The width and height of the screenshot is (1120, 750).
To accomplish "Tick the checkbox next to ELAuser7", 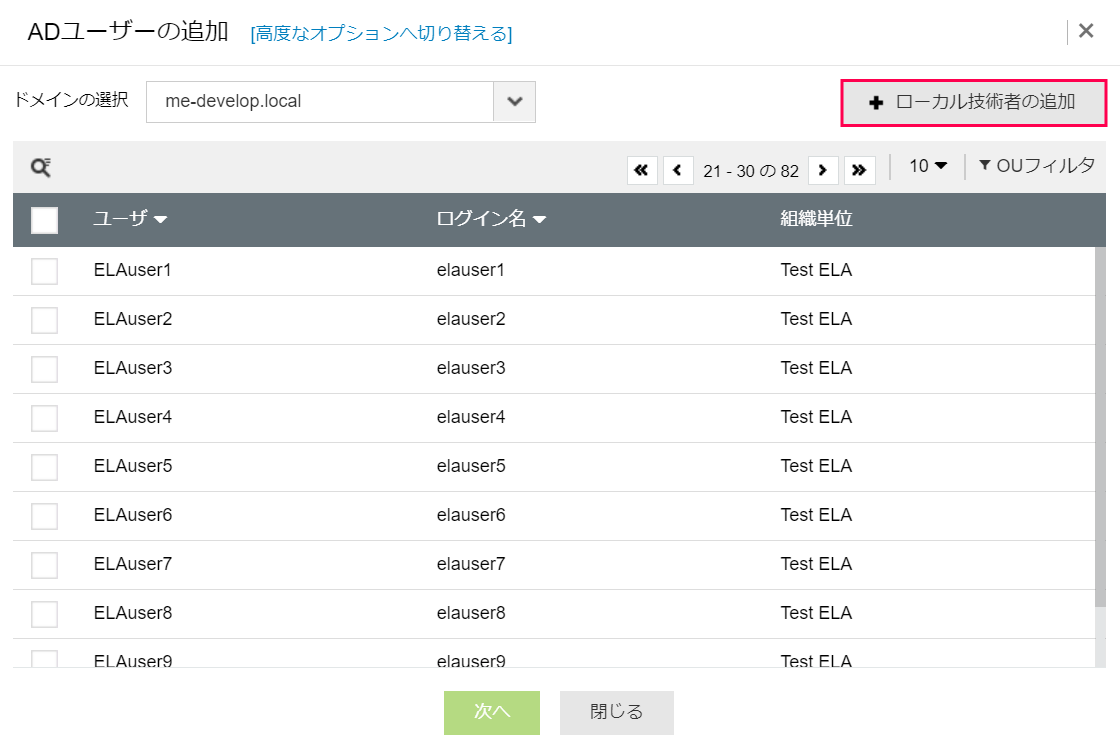I will click(44, 565).
